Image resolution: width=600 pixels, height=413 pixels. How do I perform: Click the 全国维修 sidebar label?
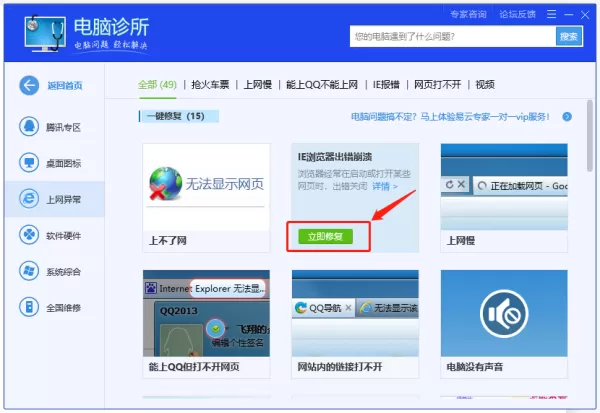click(64, 308)
